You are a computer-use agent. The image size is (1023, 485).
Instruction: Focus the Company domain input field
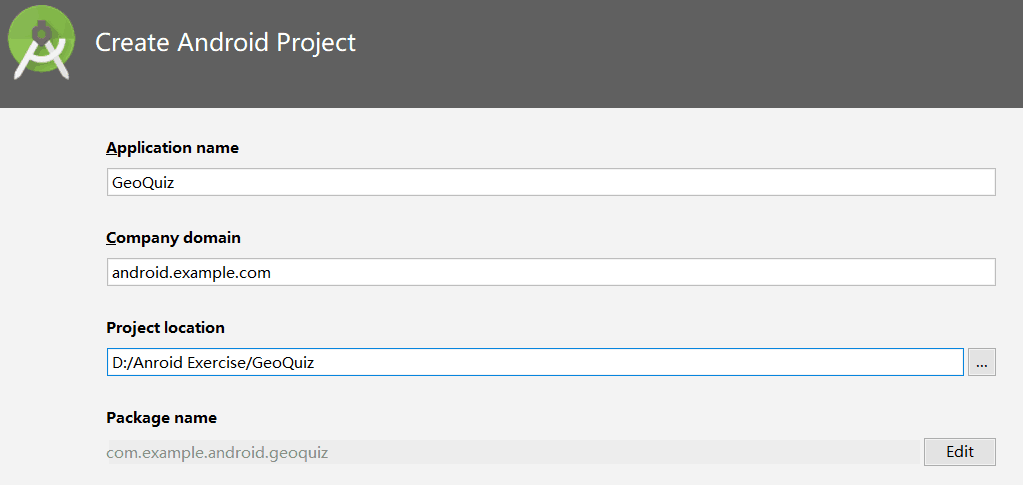(x=551, y=272)
